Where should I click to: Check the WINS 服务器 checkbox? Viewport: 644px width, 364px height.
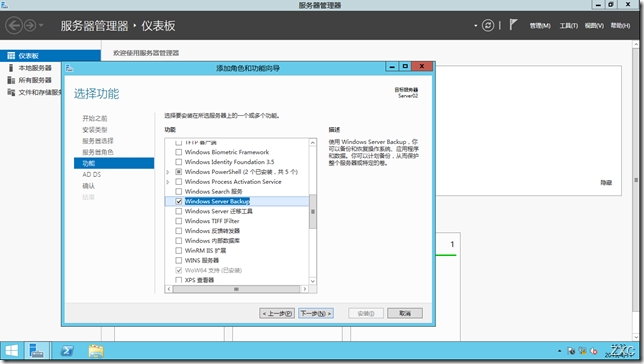[x=178, y=260]
